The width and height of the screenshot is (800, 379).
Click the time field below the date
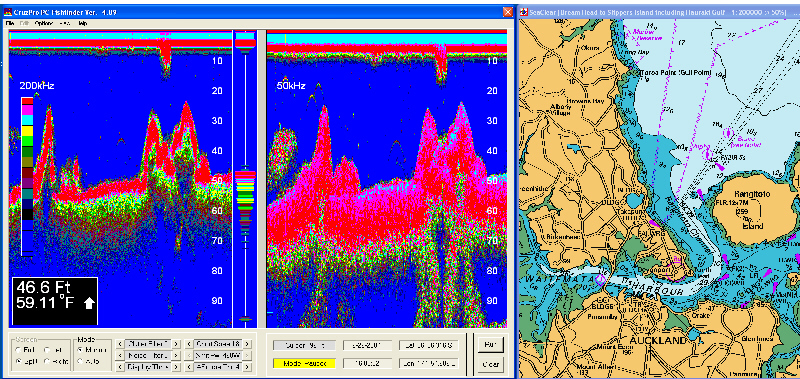(367, 364)
